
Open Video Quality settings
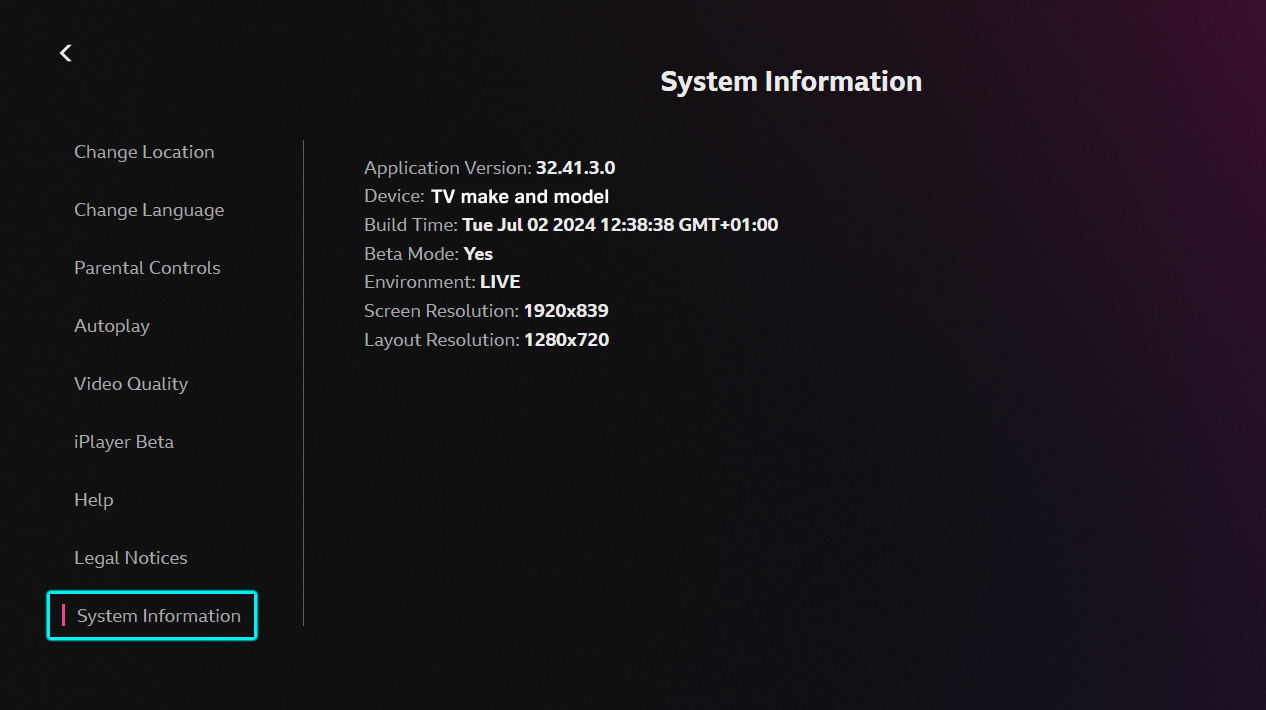(x=130, y=383)
